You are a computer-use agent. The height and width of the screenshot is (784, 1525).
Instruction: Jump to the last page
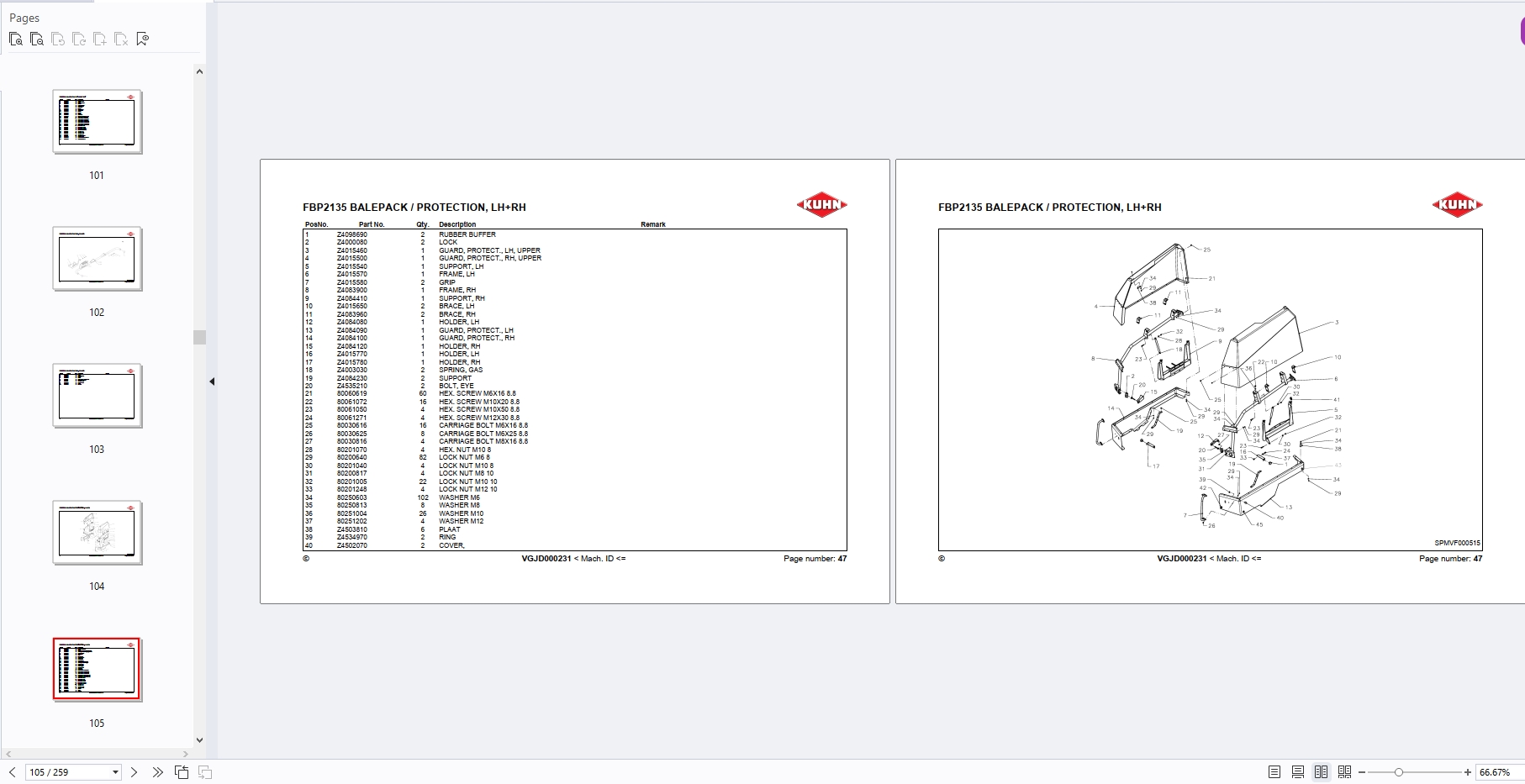tap(157, 772)
